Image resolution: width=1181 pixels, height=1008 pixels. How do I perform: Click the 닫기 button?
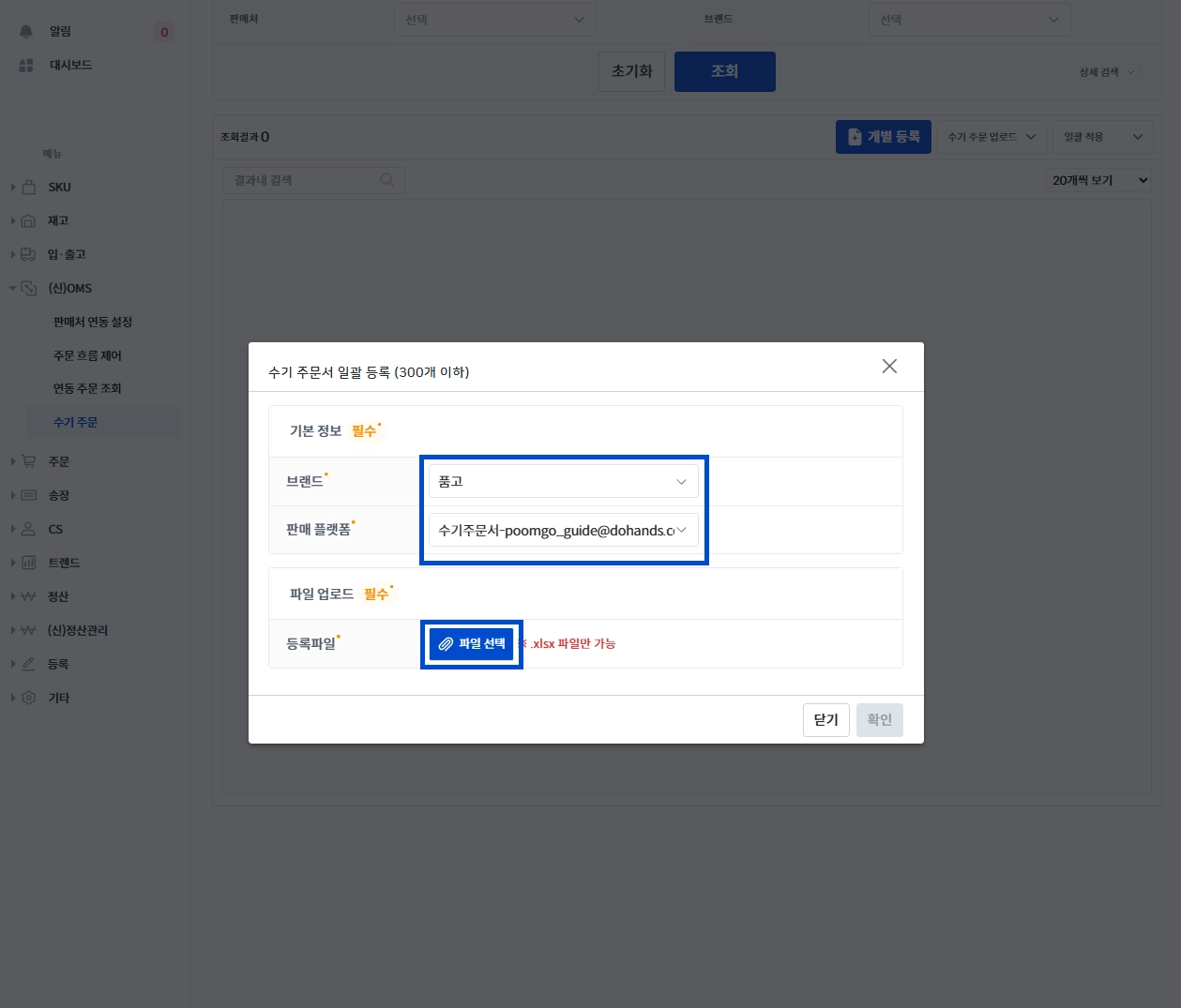[x=826, y=719]
